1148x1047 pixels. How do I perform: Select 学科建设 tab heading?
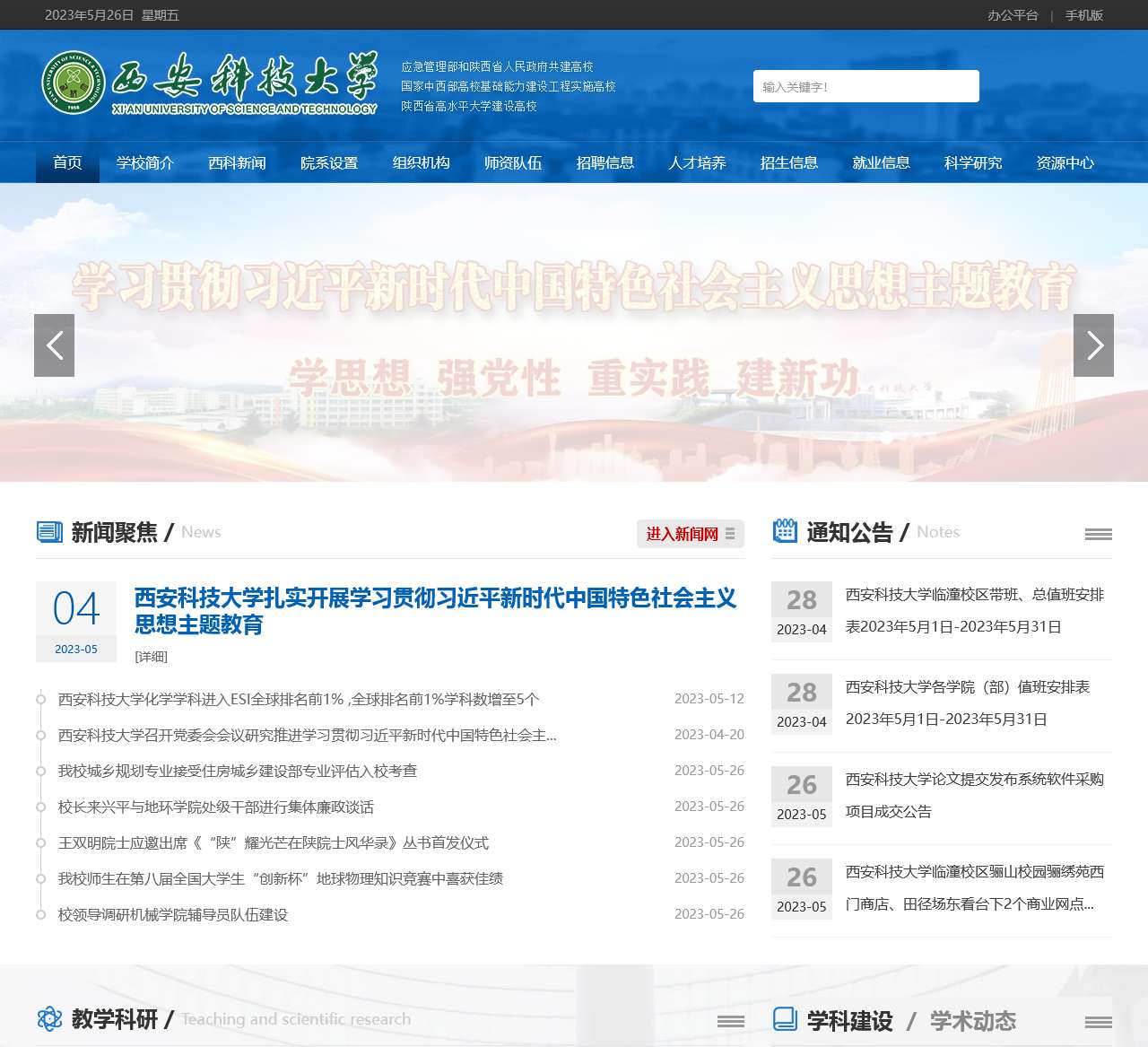pyautogui.click(x=850, y=1021)
